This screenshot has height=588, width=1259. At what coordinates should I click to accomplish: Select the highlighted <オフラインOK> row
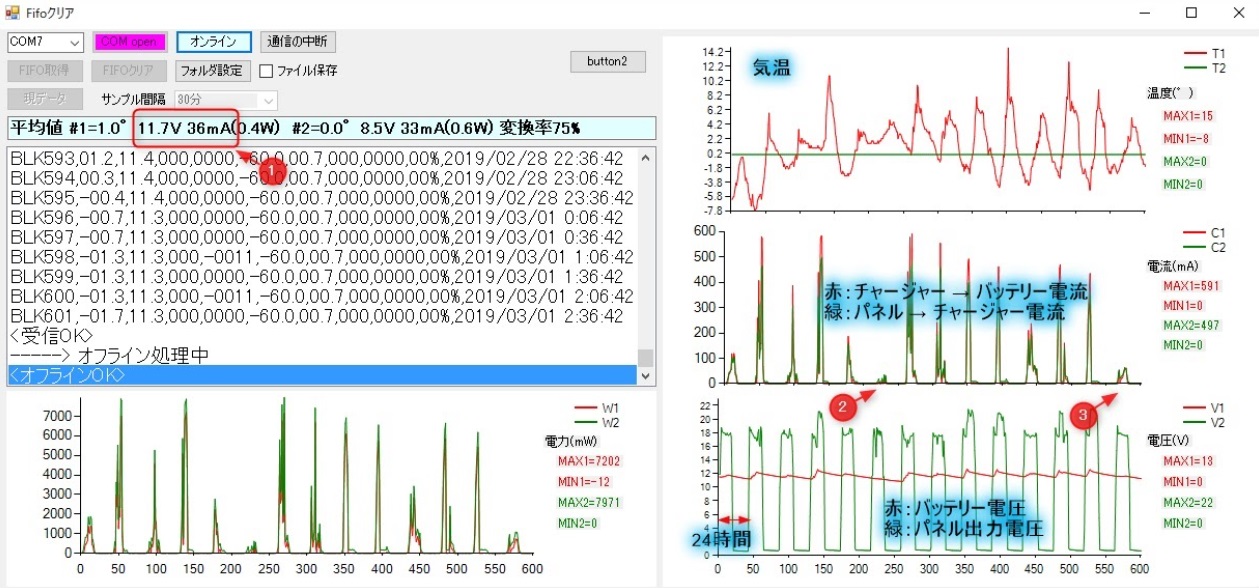tap(320, 375)
